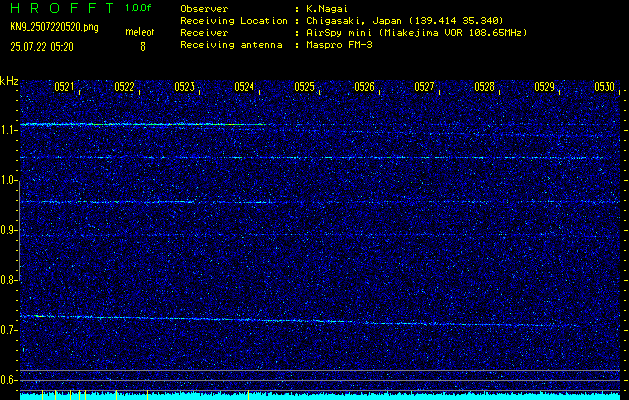Click the 0529 time axis label
The image size is (629, 400).
point(544,87)
